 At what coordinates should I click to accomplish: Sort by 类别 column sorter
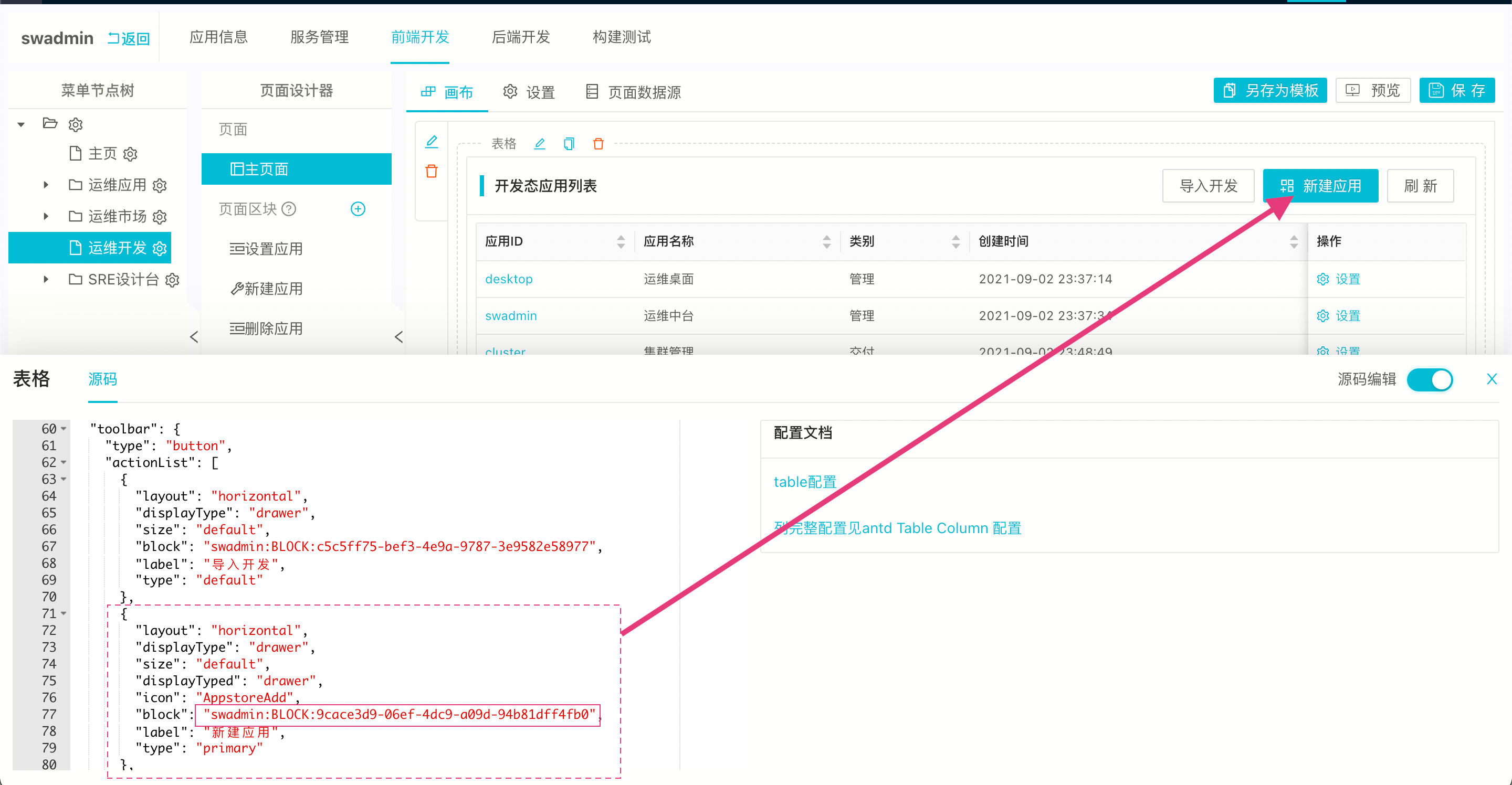pos(955,241)
